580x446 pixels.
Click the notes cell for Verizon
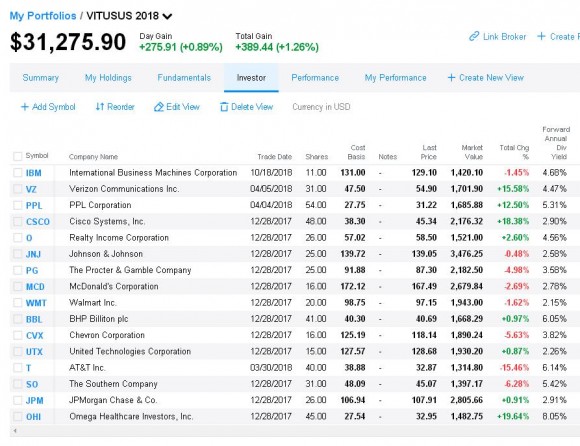click(x=380, y=189)
